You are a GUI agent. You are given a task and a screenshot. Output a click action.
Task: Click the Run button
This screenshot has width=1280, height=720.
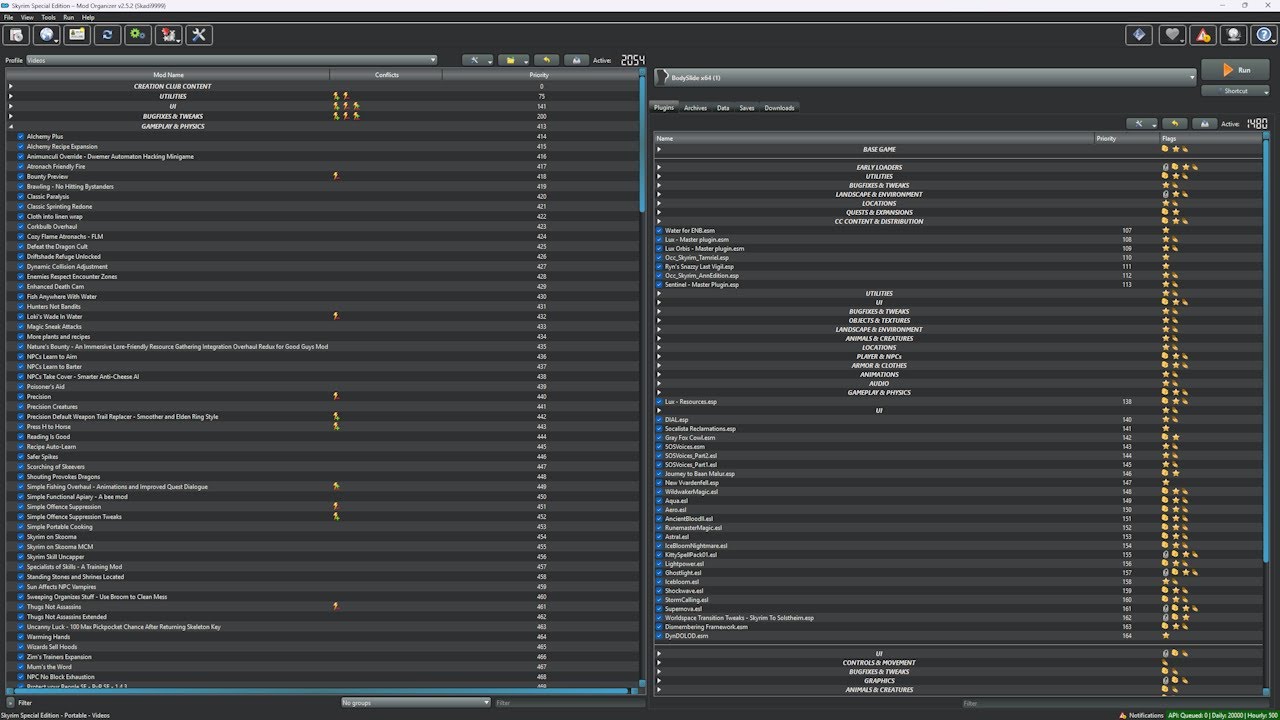pos(1236,70)
